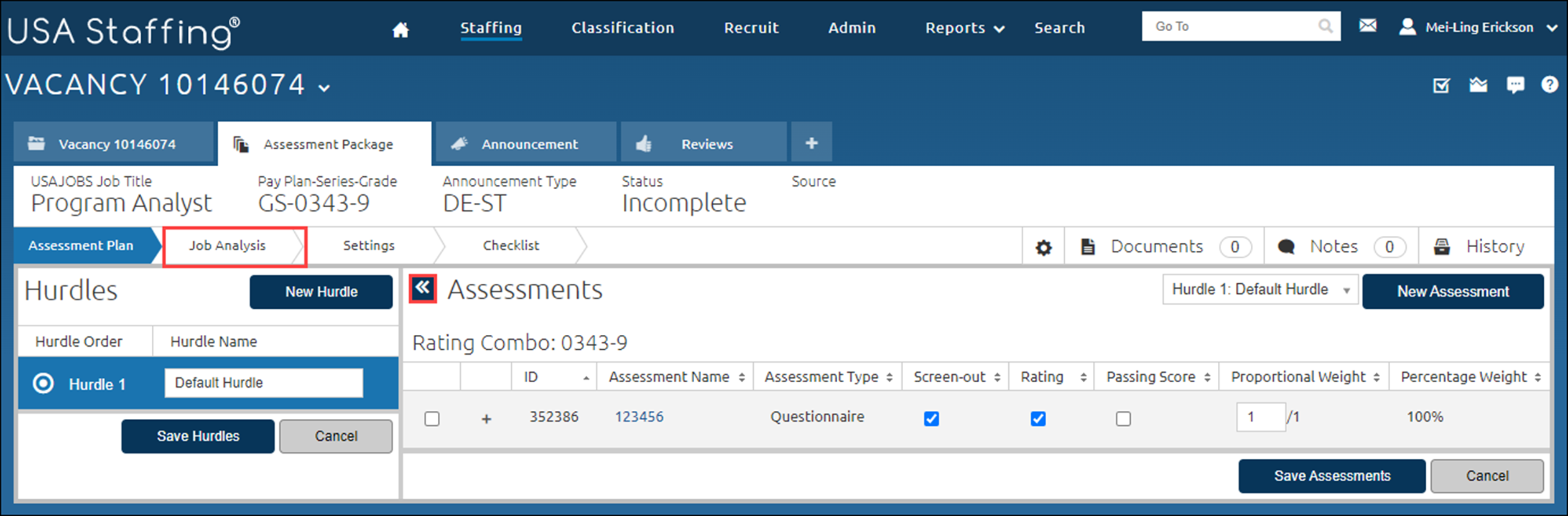Screen dimensions: 1568x516
Task: Click the Go To search magnifier
Action: pyautogui.click(x=1325, y=26)
